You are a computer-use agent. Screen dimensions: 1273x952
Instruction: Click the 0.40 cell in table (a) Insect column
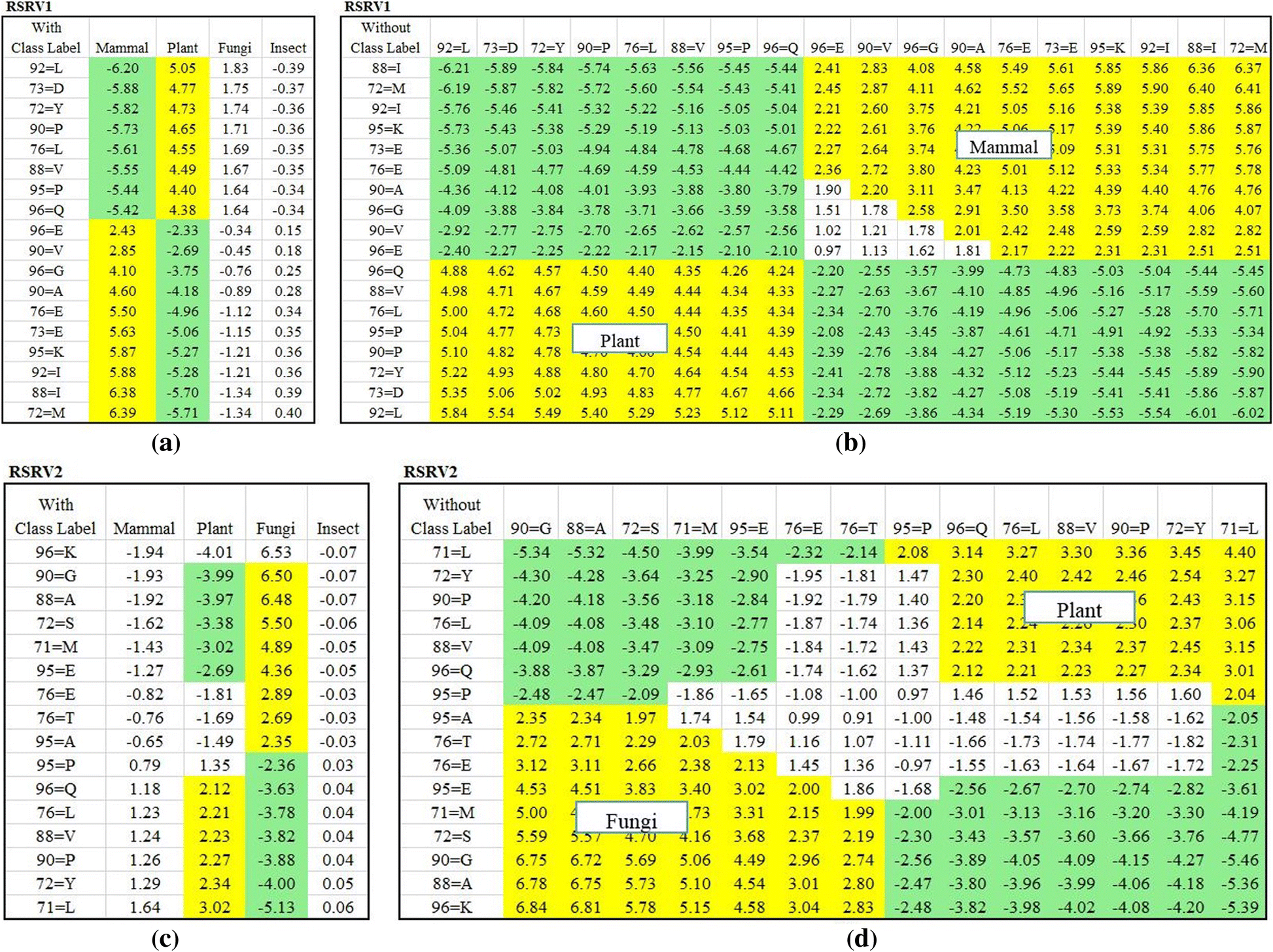(288, 413)
